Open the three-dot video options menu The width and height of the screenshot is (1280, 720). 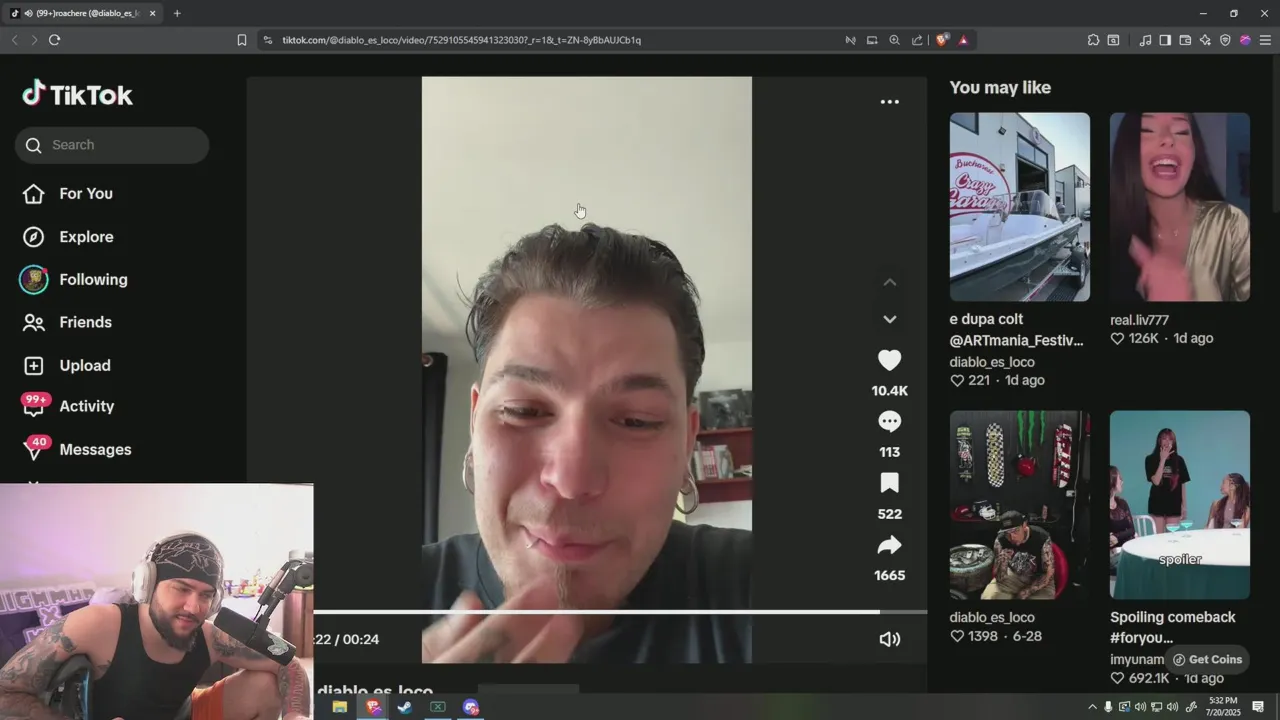click(x=889, y=102)
